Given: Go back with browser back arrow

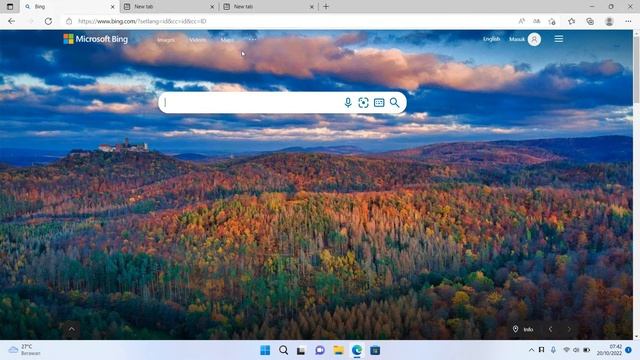Looking at the screenshot, I should [11, 21].
